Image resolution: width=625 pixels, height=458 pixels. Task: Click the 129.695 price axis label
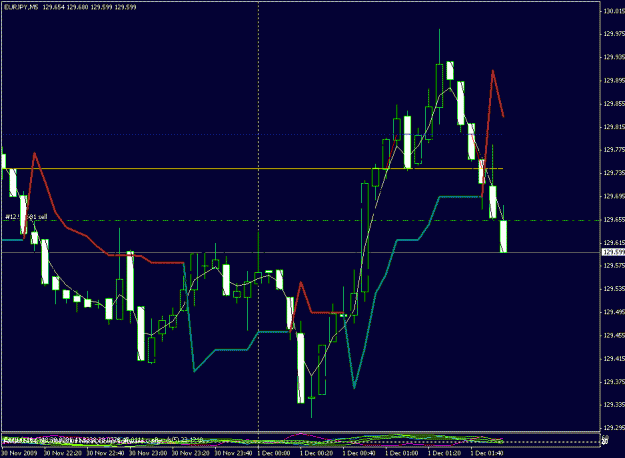614,196
